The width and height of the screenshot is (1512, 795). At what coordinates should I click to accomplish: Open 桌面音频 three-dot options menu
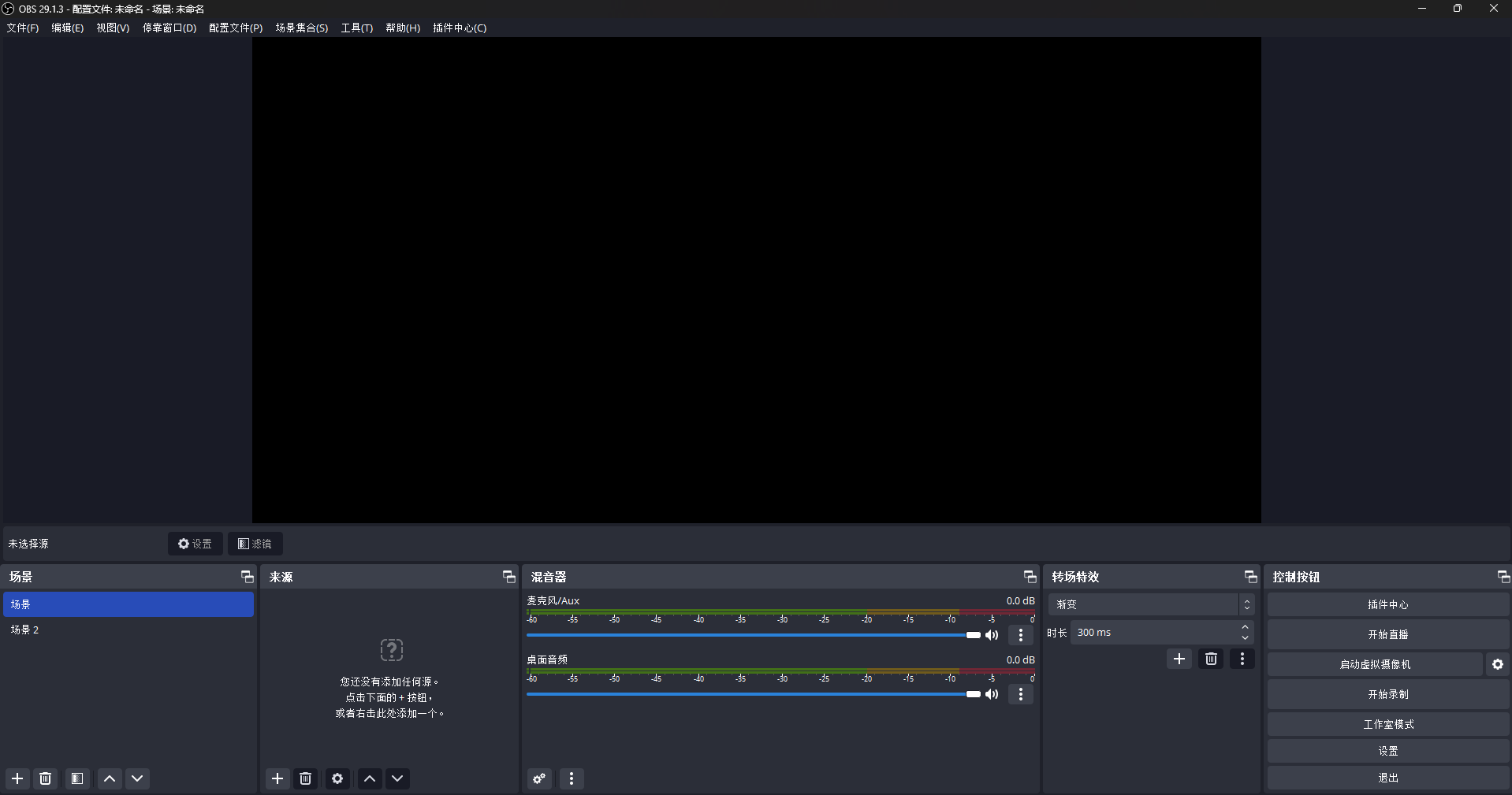(1021, 694)
